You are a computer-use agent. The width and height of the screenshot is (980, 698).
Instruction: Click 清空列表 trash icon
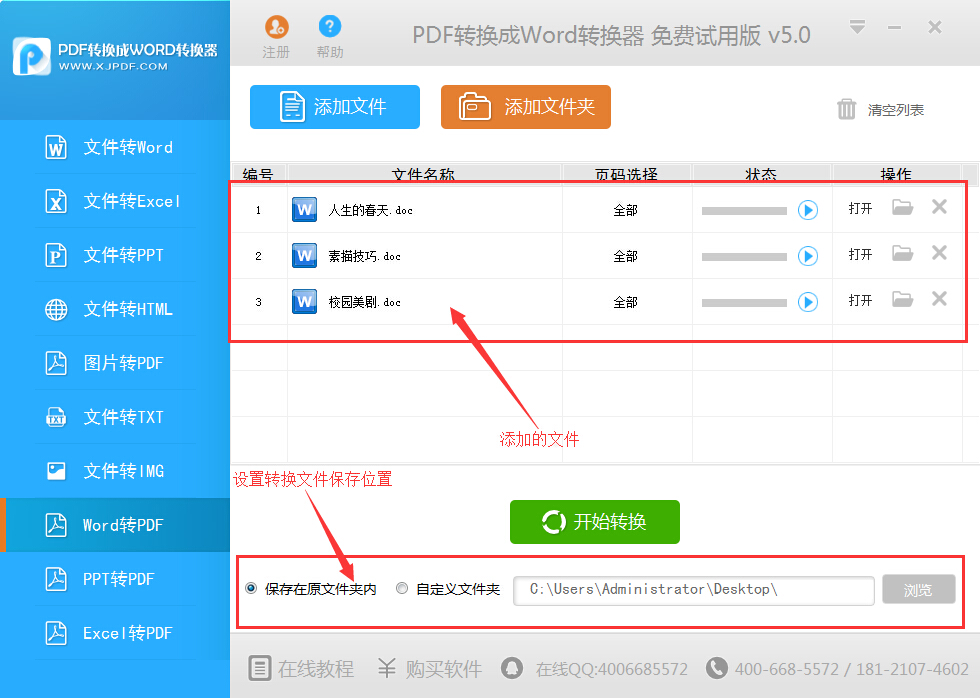click(x=846, y=109)
